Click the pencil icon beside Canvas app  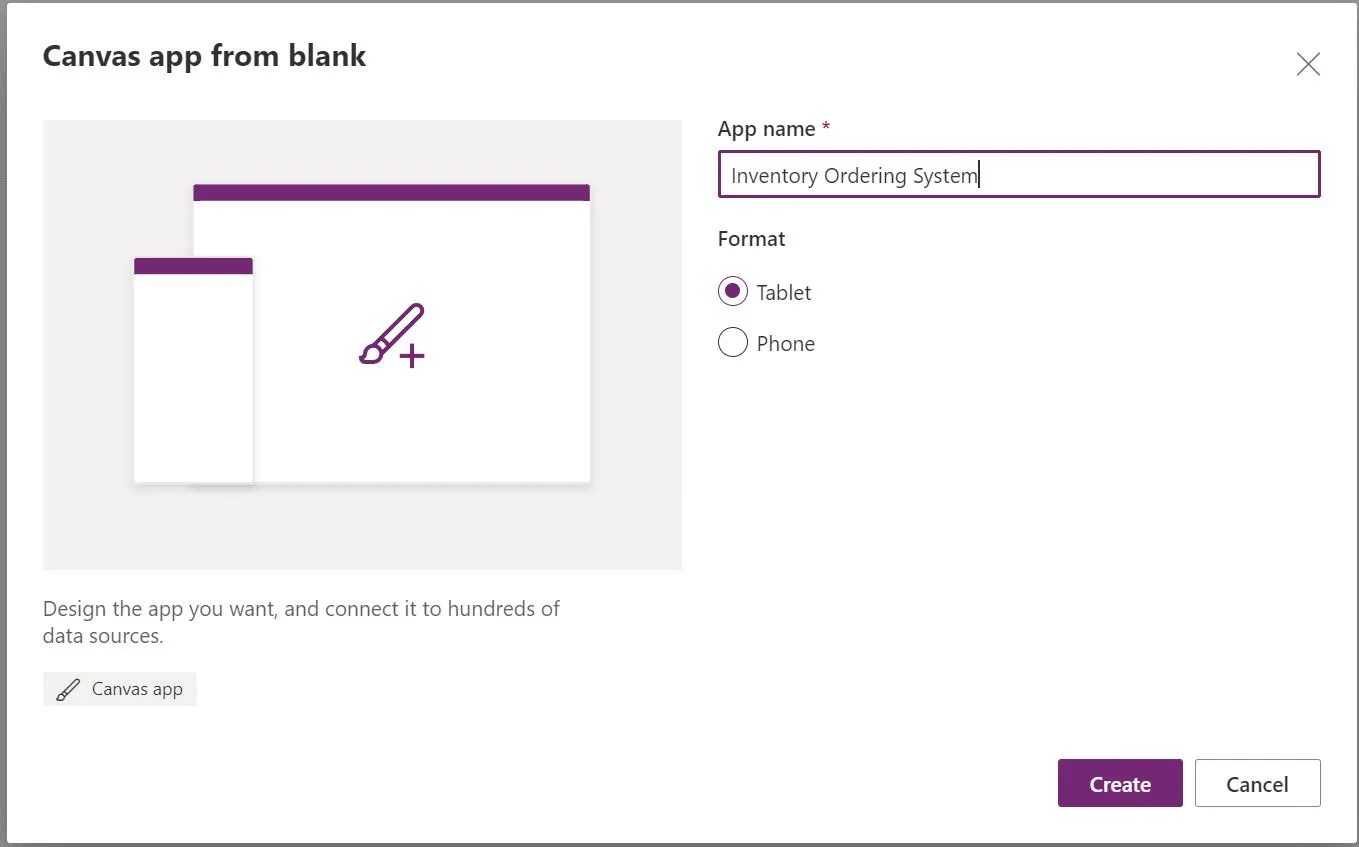[x=67, y=690]
